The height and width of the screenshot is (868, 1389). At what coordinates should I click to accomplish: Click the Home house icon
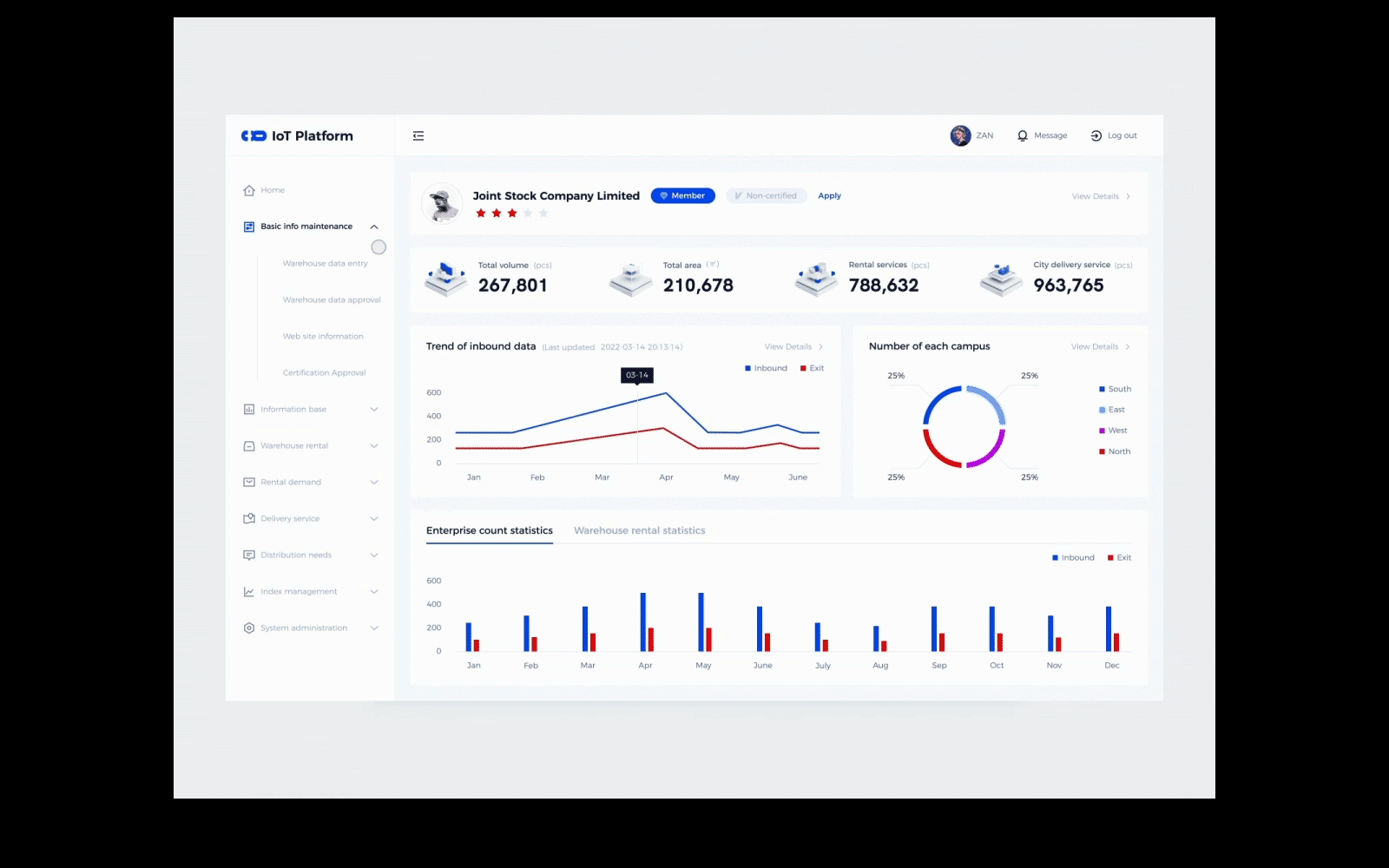coord(249,190)
